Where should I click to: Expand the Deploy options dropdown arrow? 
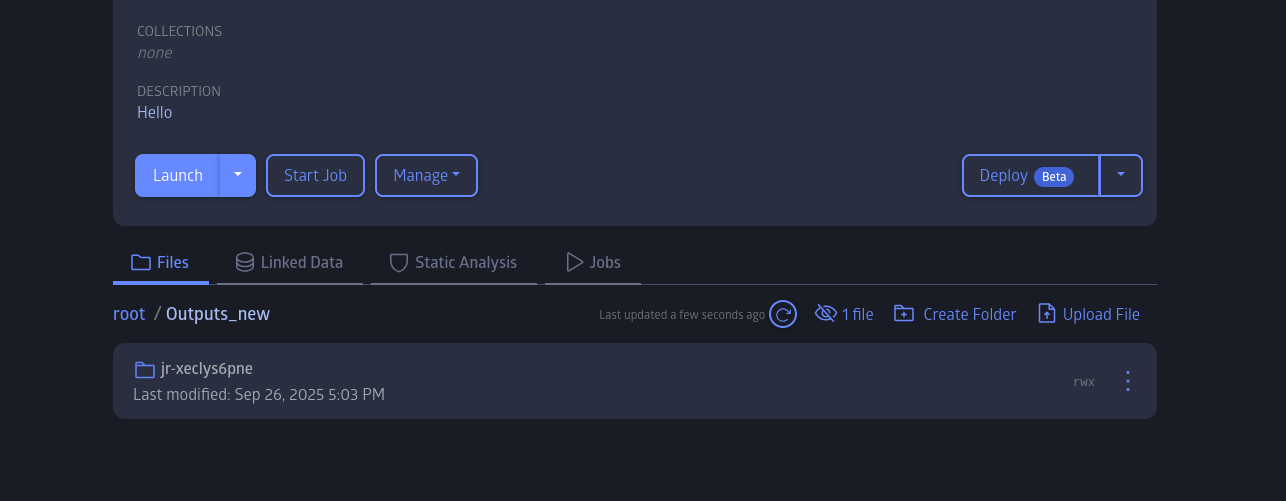tap(1121, 175)
